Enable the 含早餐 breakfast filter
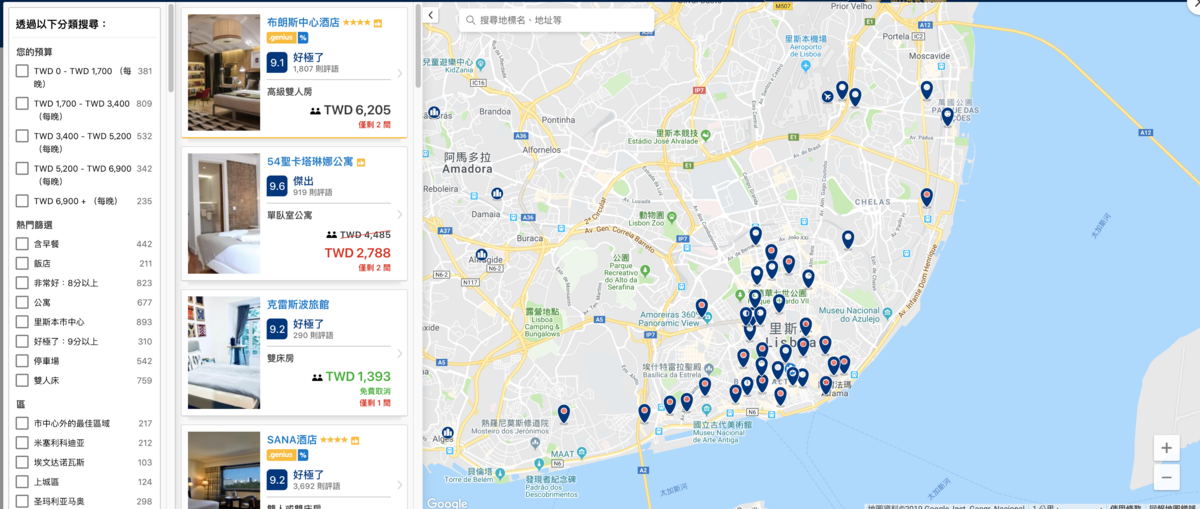 coord(22,244)
